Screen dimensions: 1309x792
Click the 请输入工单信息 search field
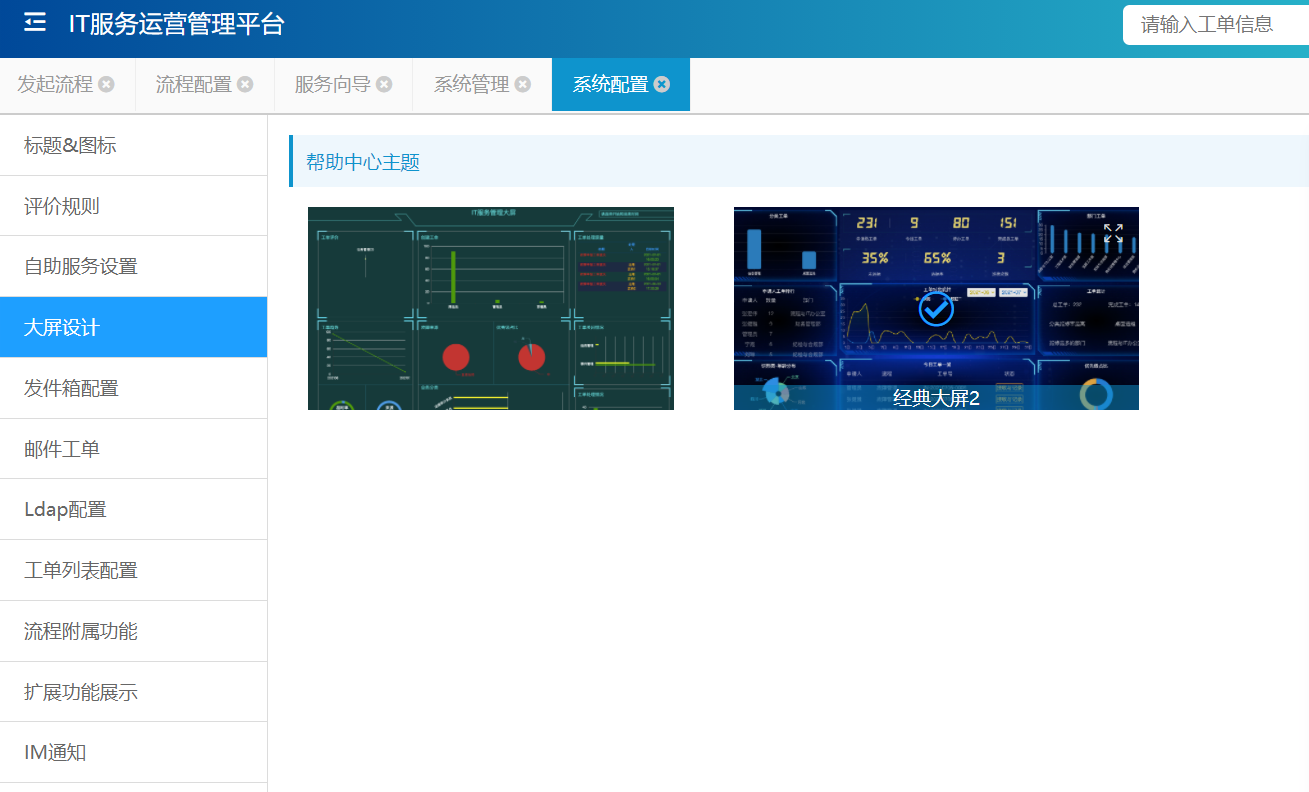[1210, 25]
